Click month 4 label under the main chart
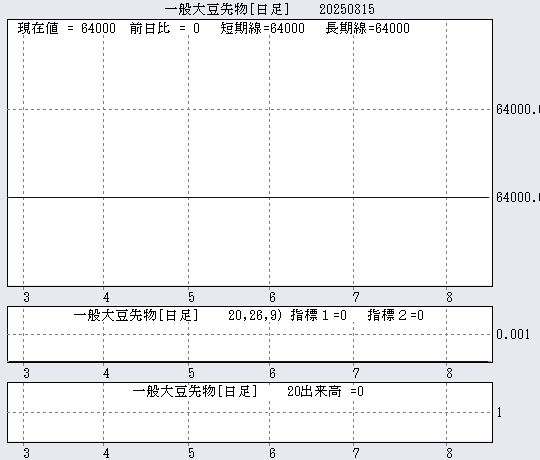 pyautogui.click(x=106, y=297)
